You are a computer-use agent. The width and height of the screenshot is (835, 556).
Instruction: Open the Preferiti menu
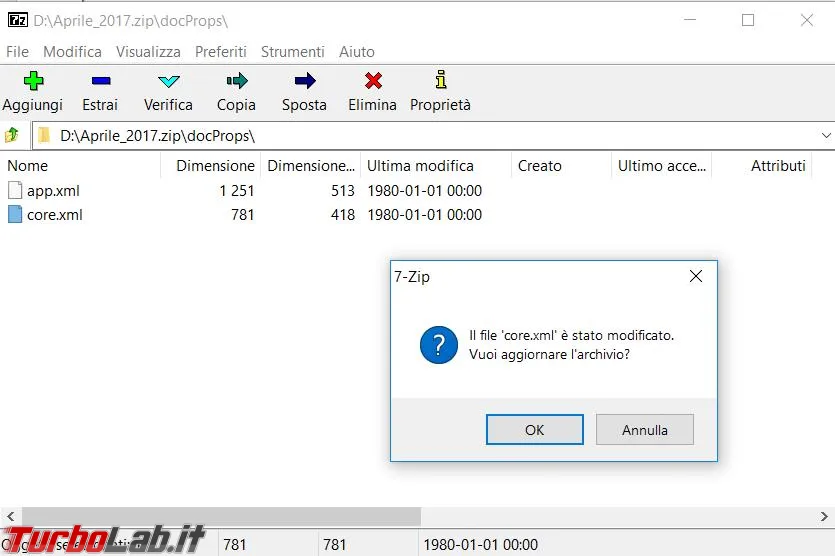220,52
